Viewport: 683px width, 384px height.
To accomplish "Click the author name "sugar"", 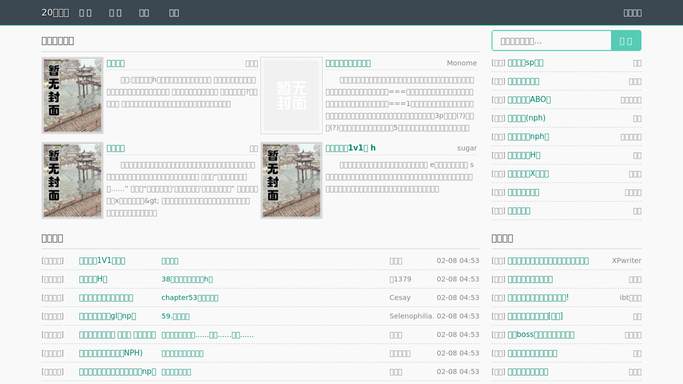I will pyautogui.click(x=467, y=148).
